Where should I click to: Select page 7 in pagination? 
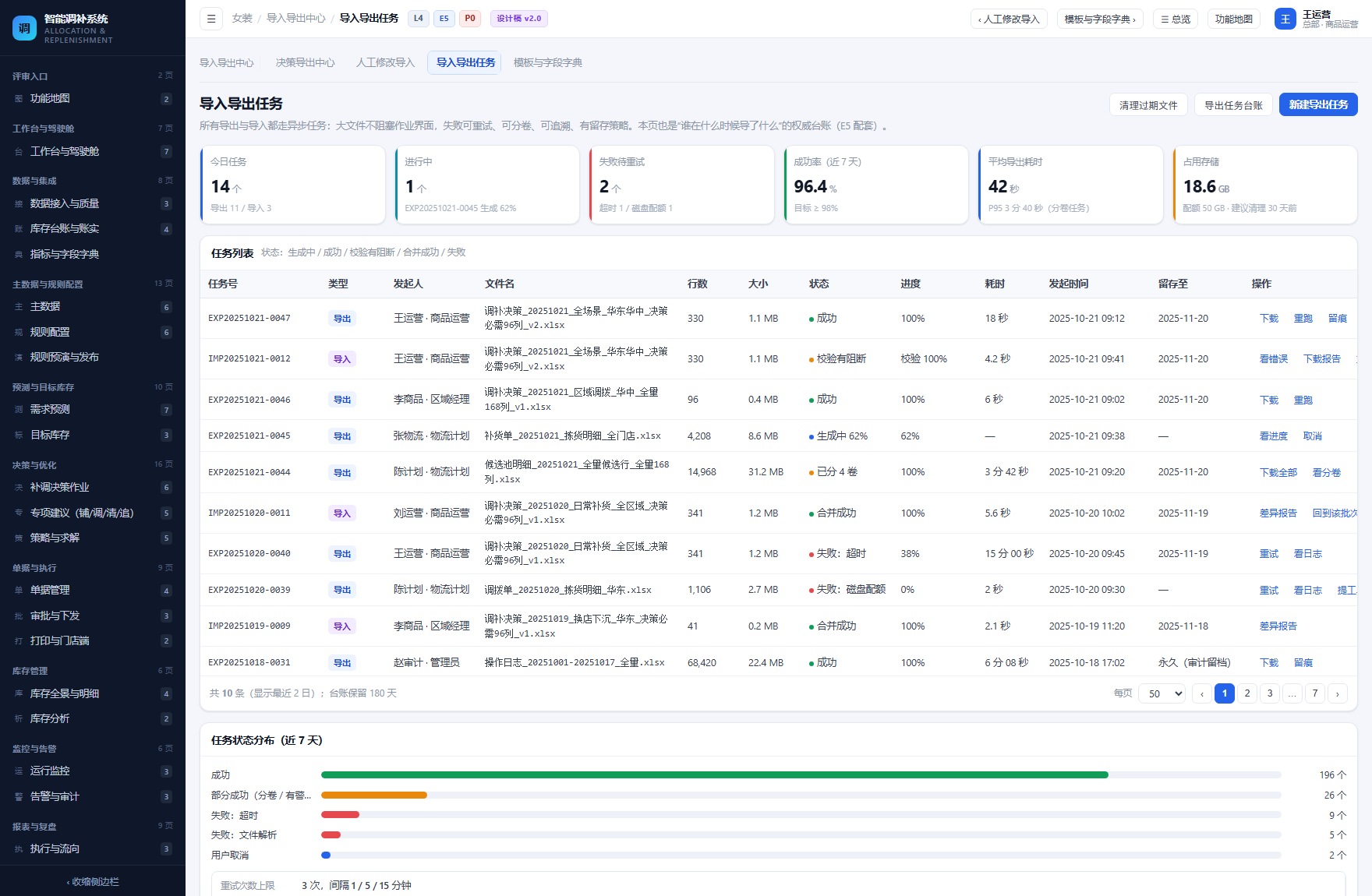coord(1315,693)
